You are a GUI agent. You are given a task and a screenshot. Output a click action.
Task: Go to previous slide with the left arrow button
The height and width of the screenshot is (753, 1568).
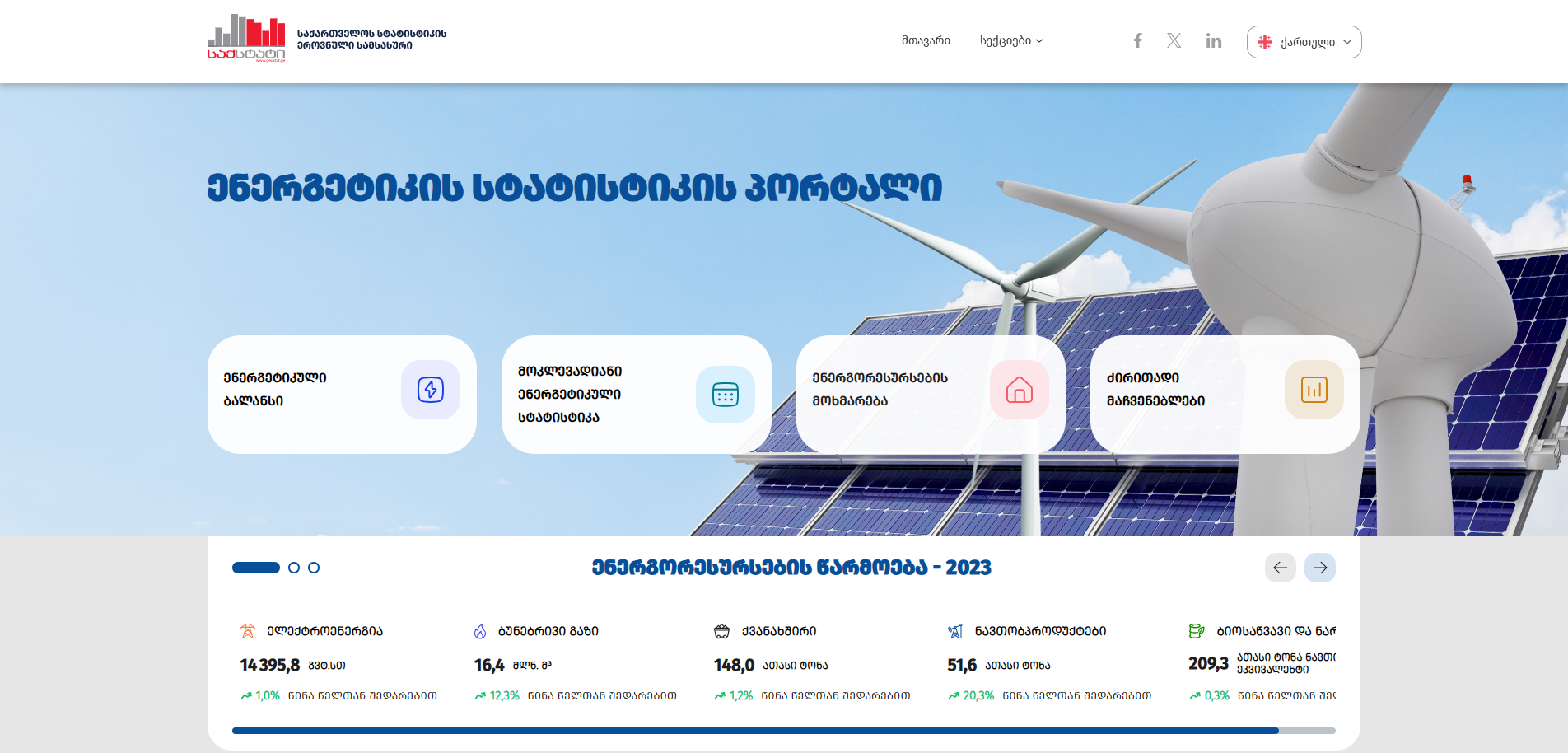click(x=1281, y=567)
